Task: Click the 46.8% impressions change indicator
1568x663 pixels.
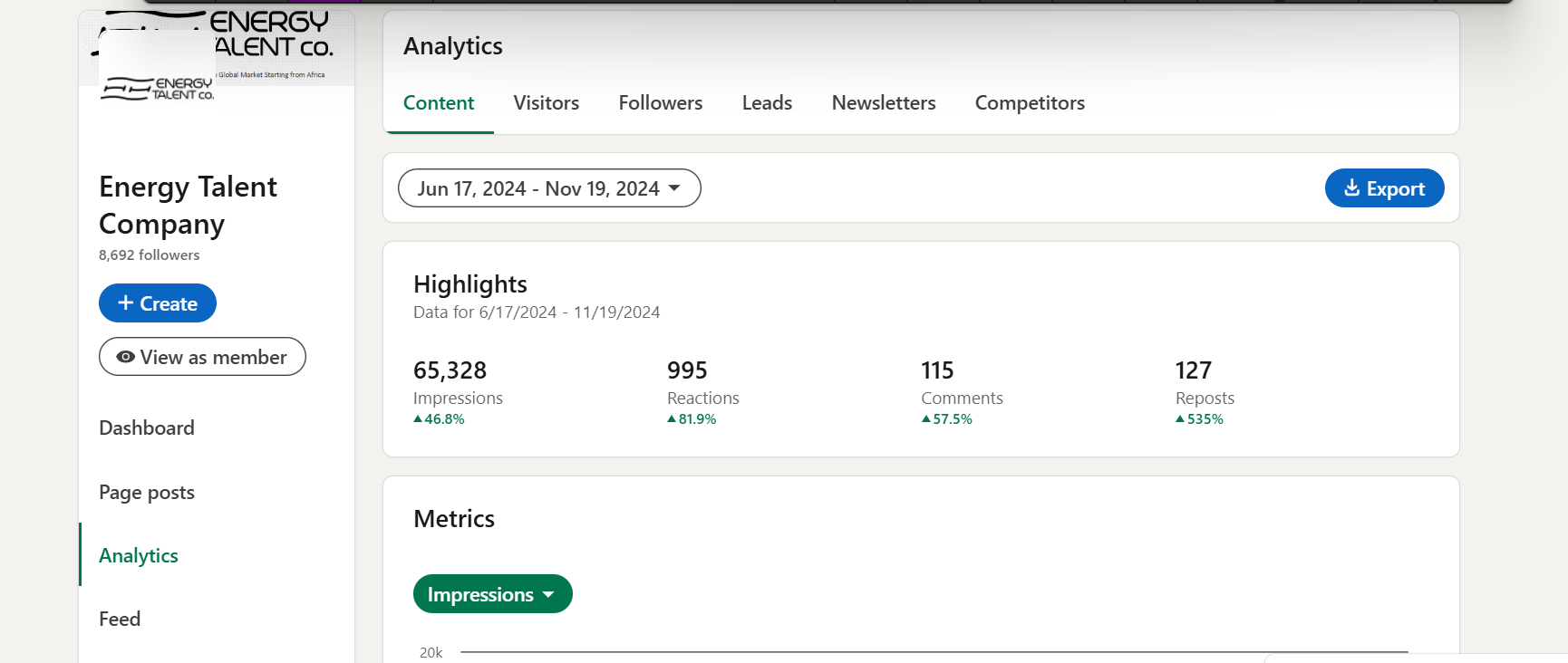Action: point(439,419)
